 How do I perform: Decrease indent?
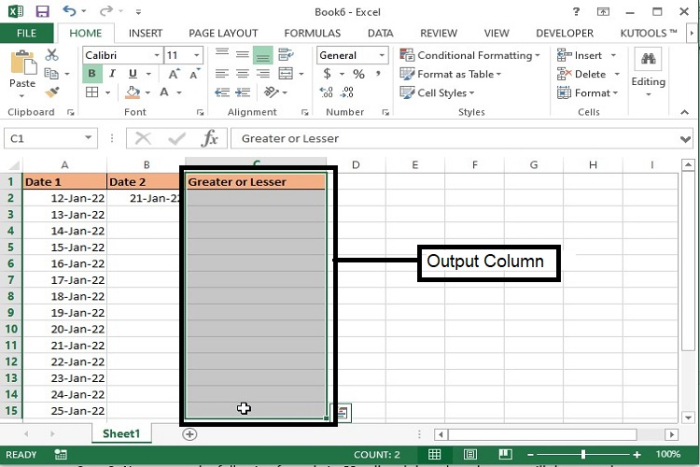tap(222, 92)
